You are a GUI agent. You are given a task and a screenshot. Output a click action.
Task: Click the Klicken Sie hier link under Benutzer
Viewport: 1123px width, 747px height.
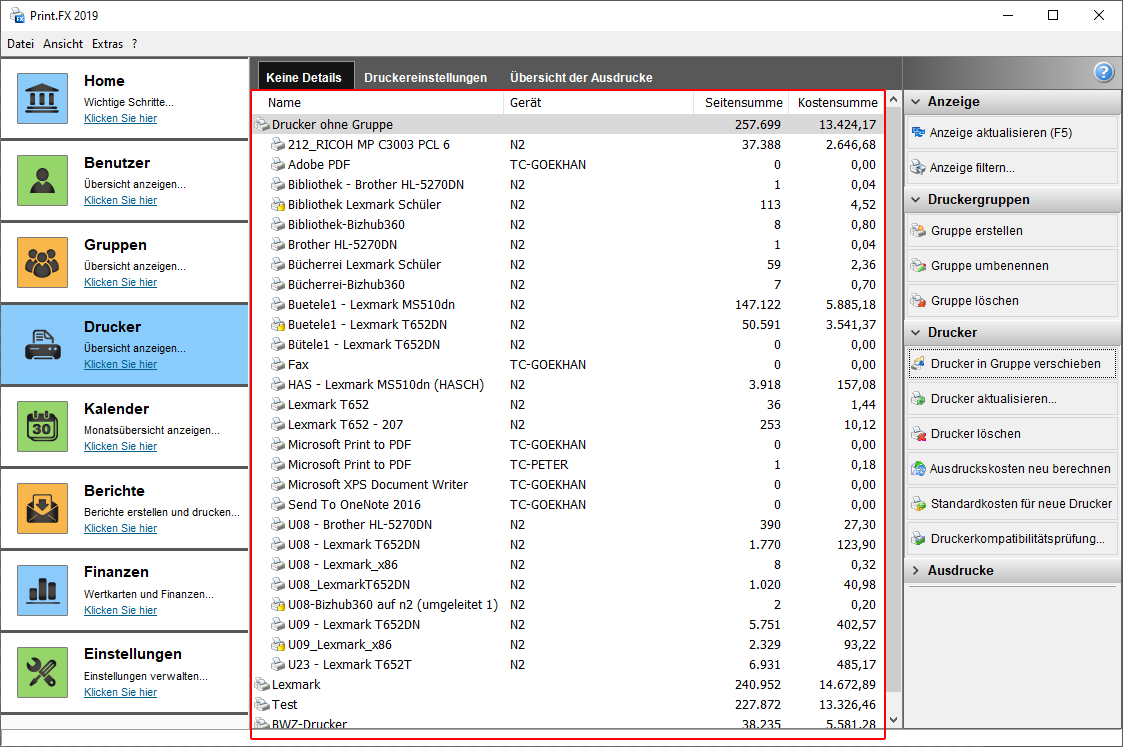pos(120,201)
